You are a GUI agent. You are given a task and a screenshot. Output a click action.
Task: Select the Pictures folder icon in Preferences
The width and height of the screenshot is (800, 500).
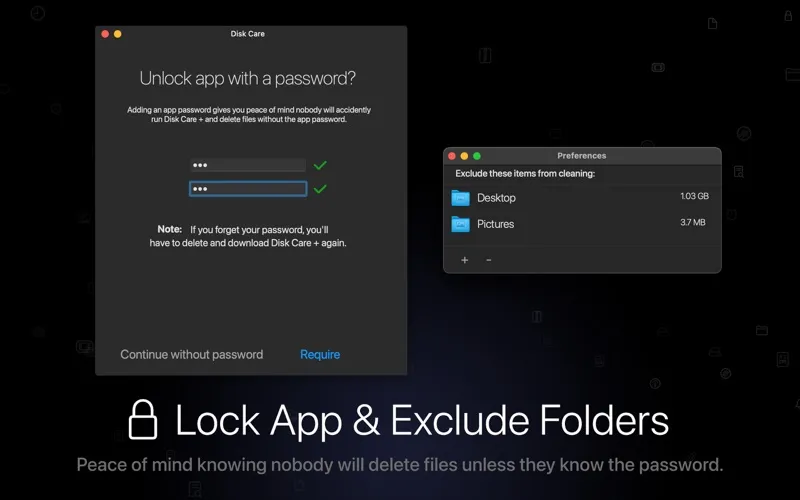460,224
